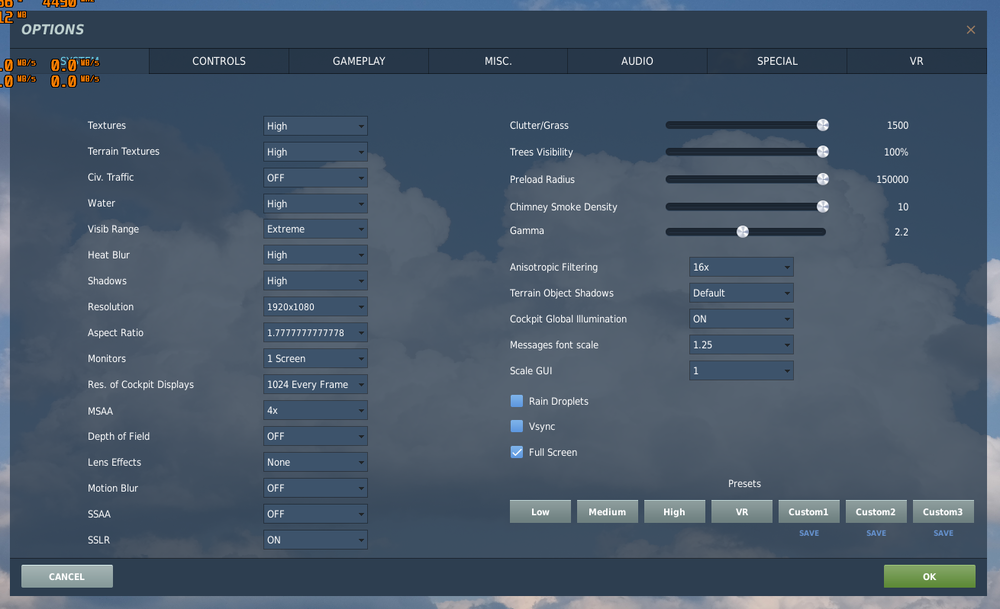Toggle the Vsync checkbox
1000x609 pixels.
(x=517, y=426)
